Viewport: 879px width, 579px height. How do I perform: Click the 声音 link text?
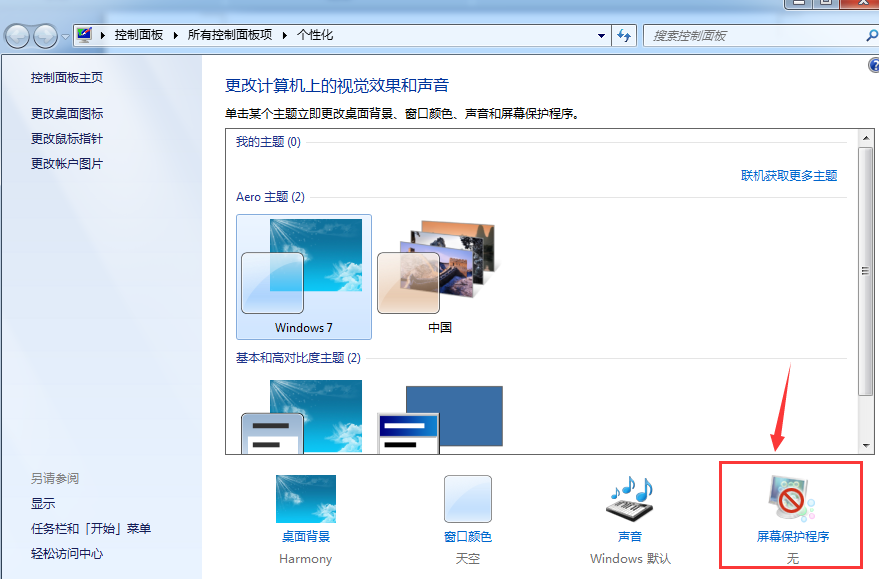click(x=630, y=537)
